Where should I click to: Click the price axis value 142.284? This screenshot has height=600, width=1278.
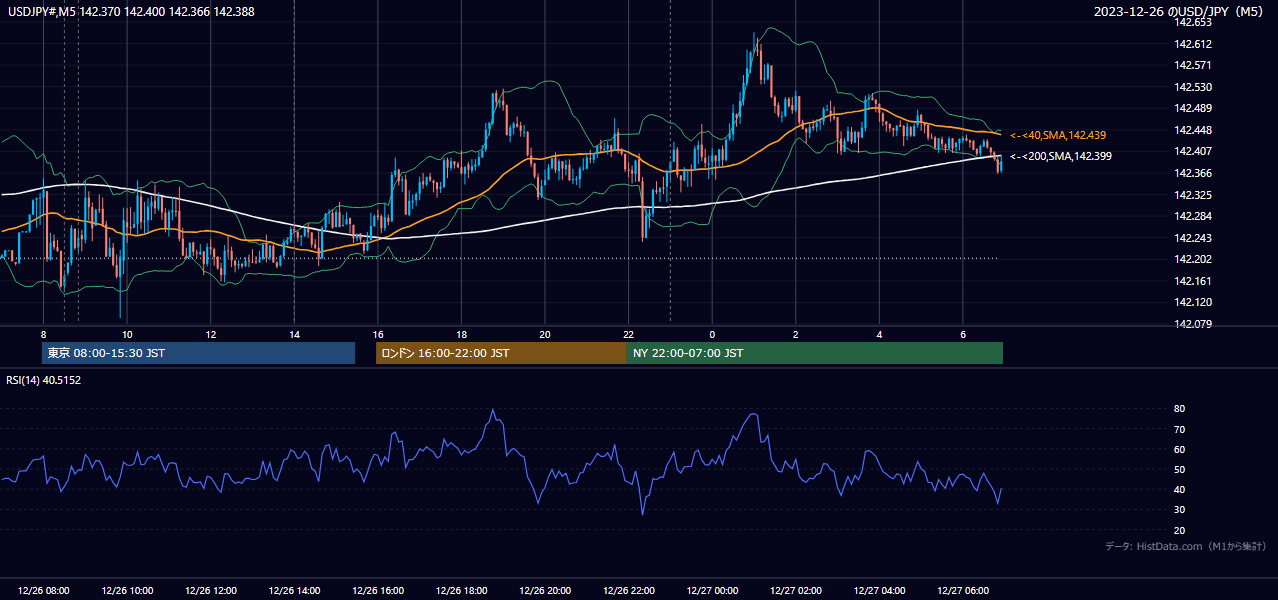coord(1194,216)
